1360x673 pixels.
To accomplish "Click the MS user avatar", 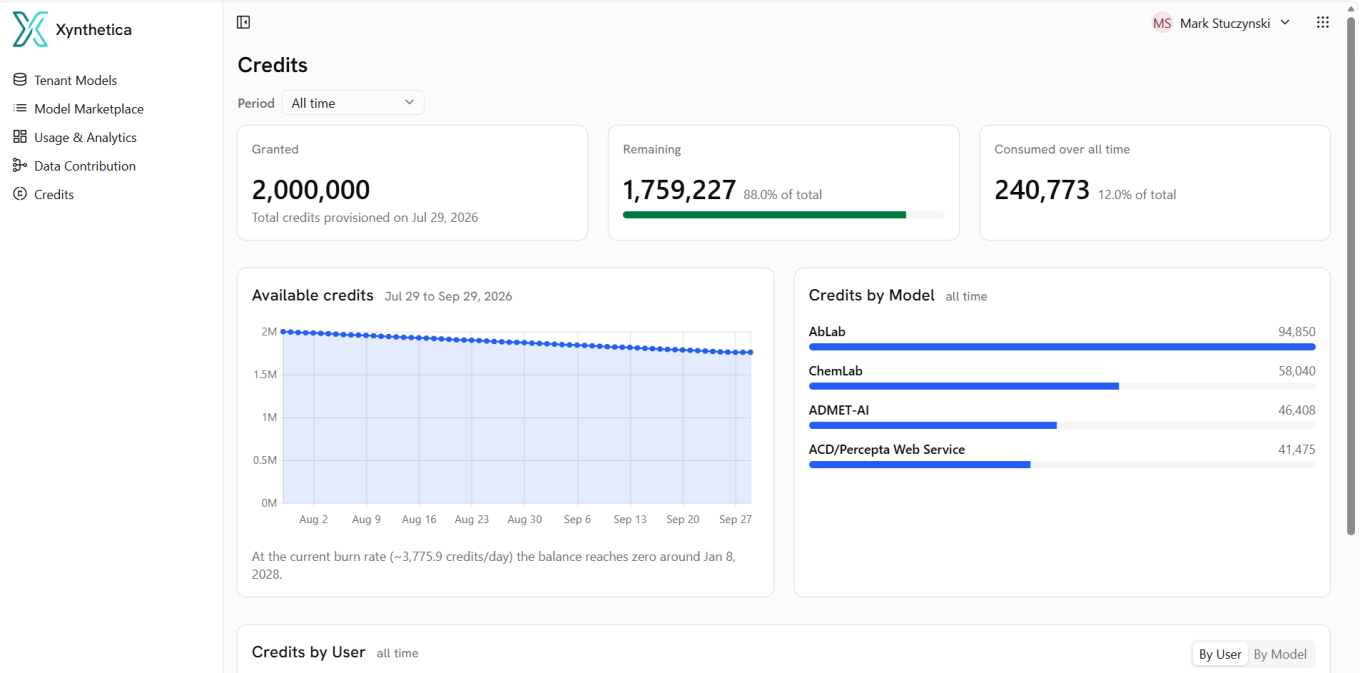I will coord(1162,23).
